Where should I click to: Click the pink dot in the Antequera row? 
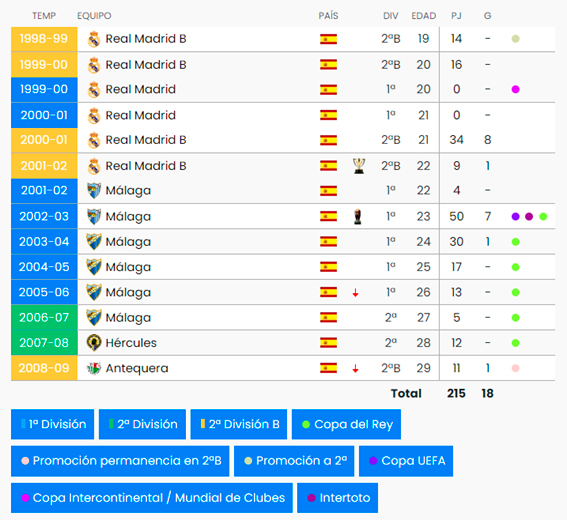tap(516, 368)
